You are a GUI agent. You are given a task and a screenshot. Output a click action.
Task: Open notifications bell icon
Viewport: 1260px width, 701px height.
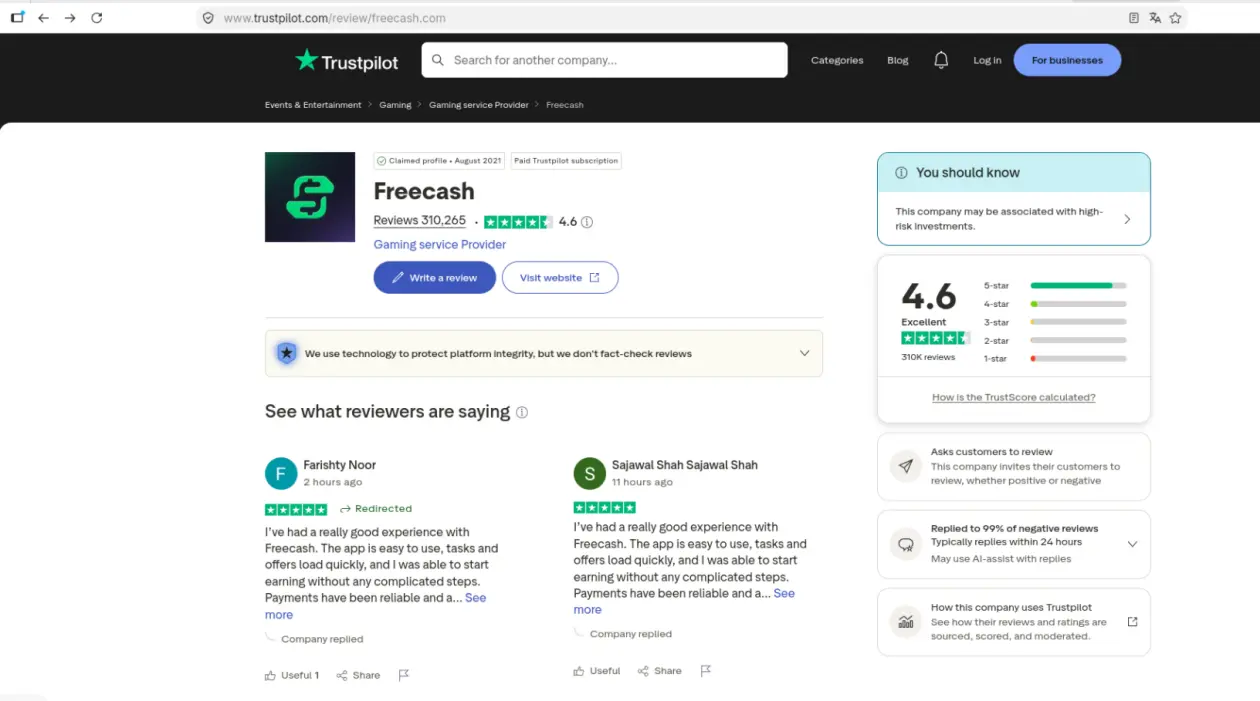(941, 60)
